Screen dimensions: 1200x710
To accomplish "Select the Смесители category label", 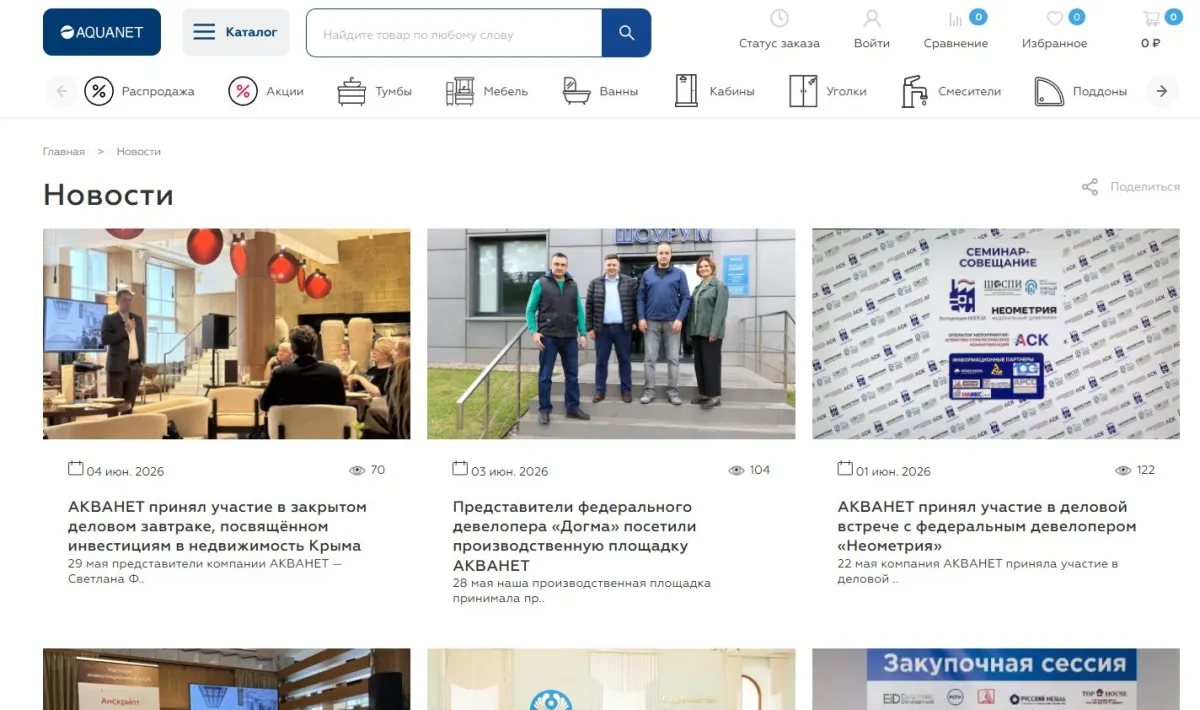I will pos(969,91).
